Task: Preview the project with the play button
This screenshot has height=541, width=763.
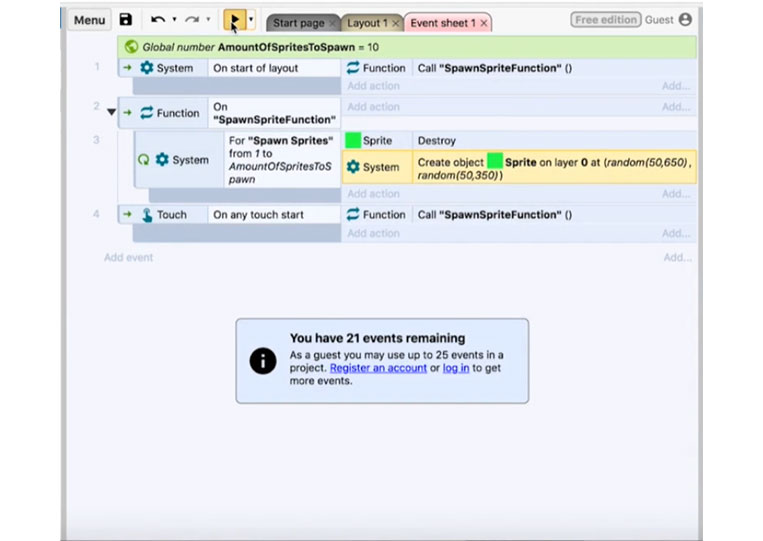Action: 235,20
